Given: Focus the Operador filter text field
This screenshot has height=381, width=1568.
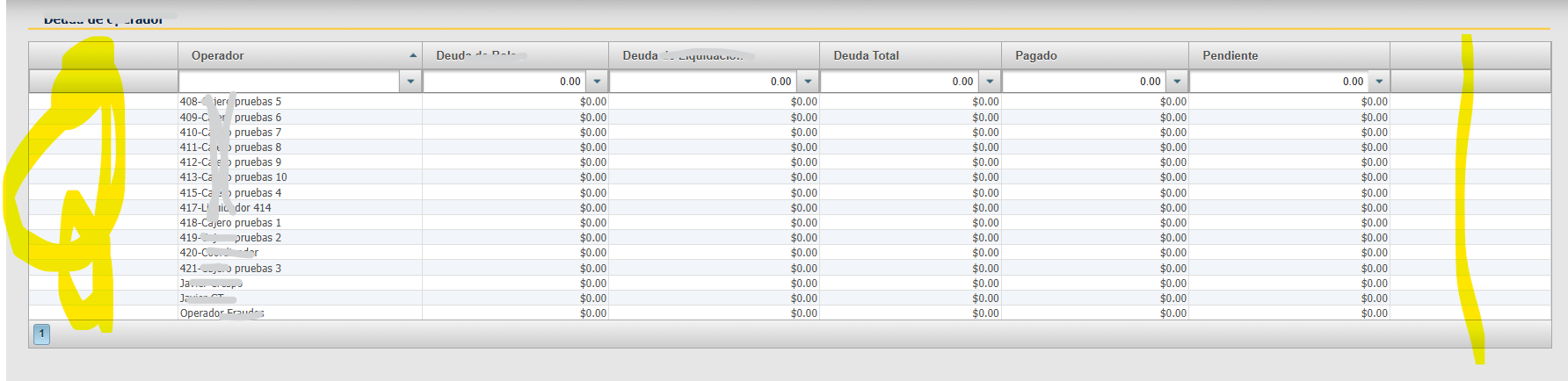Looking at the screenshot, I should tap(289, 82).
